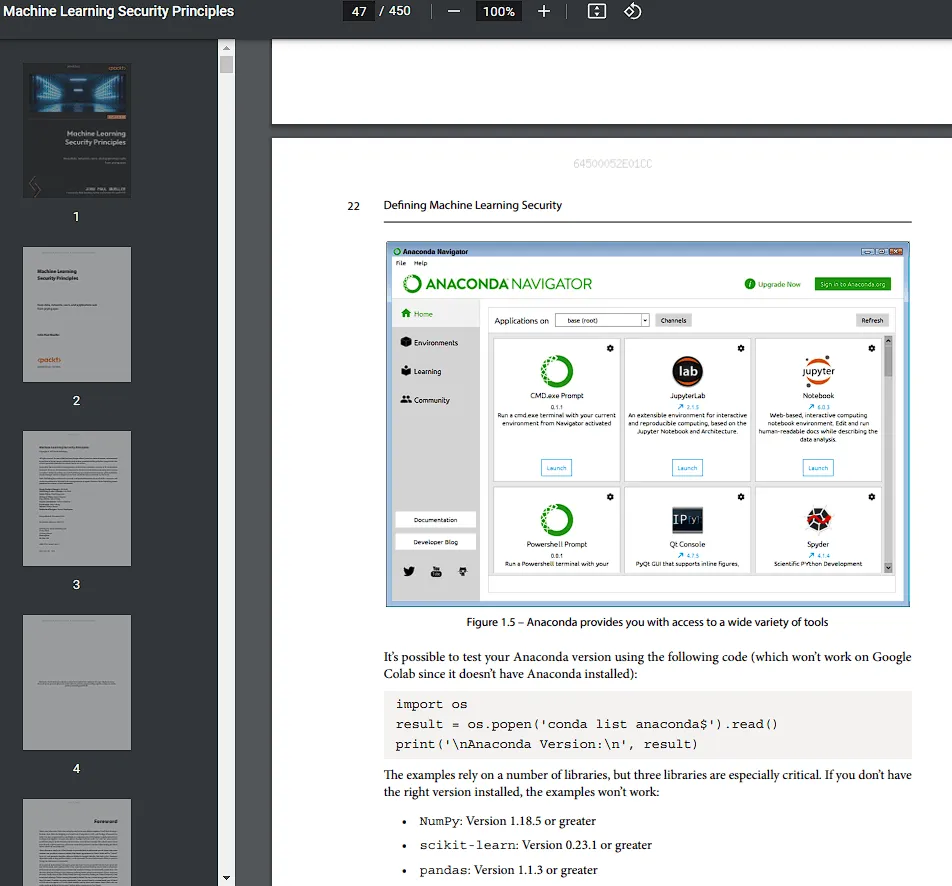Click the Spyder application icon
The height and width of the screenshot is (886, 952).
point(818,520)
